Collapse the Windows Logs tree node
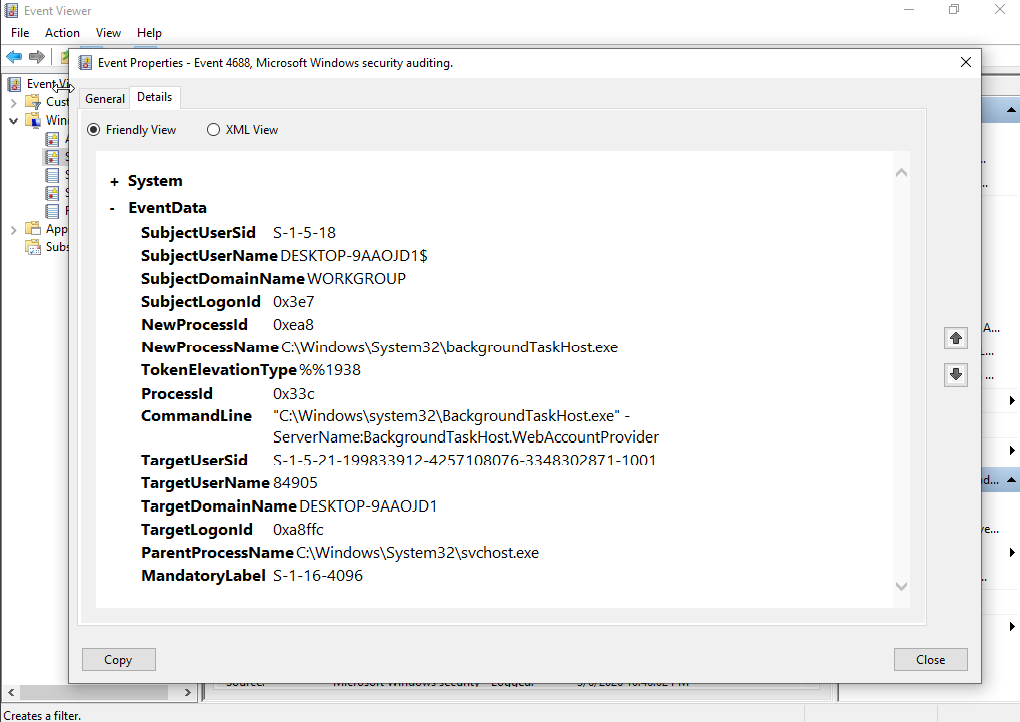This screenshot has height=722, width=1020. (14, 120)
